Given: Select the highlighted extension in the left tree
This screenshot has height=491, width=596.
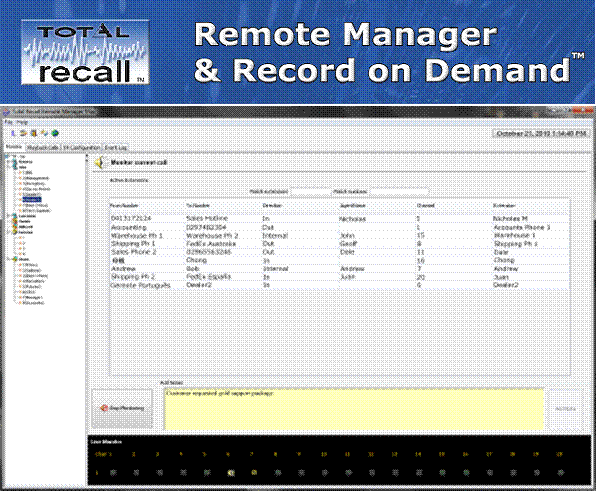Looking at the screenshot, I should (32, 200).
